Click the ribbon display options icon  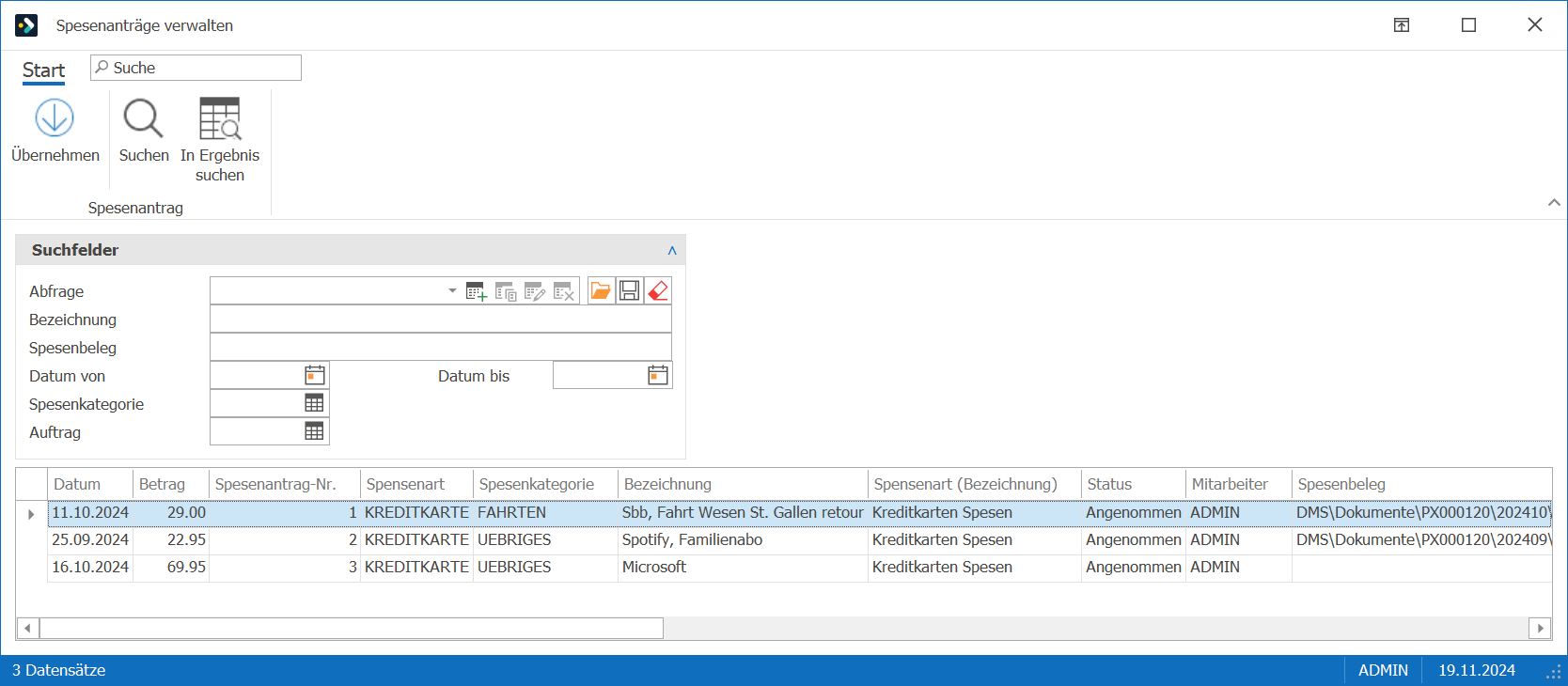[1402, 25]
